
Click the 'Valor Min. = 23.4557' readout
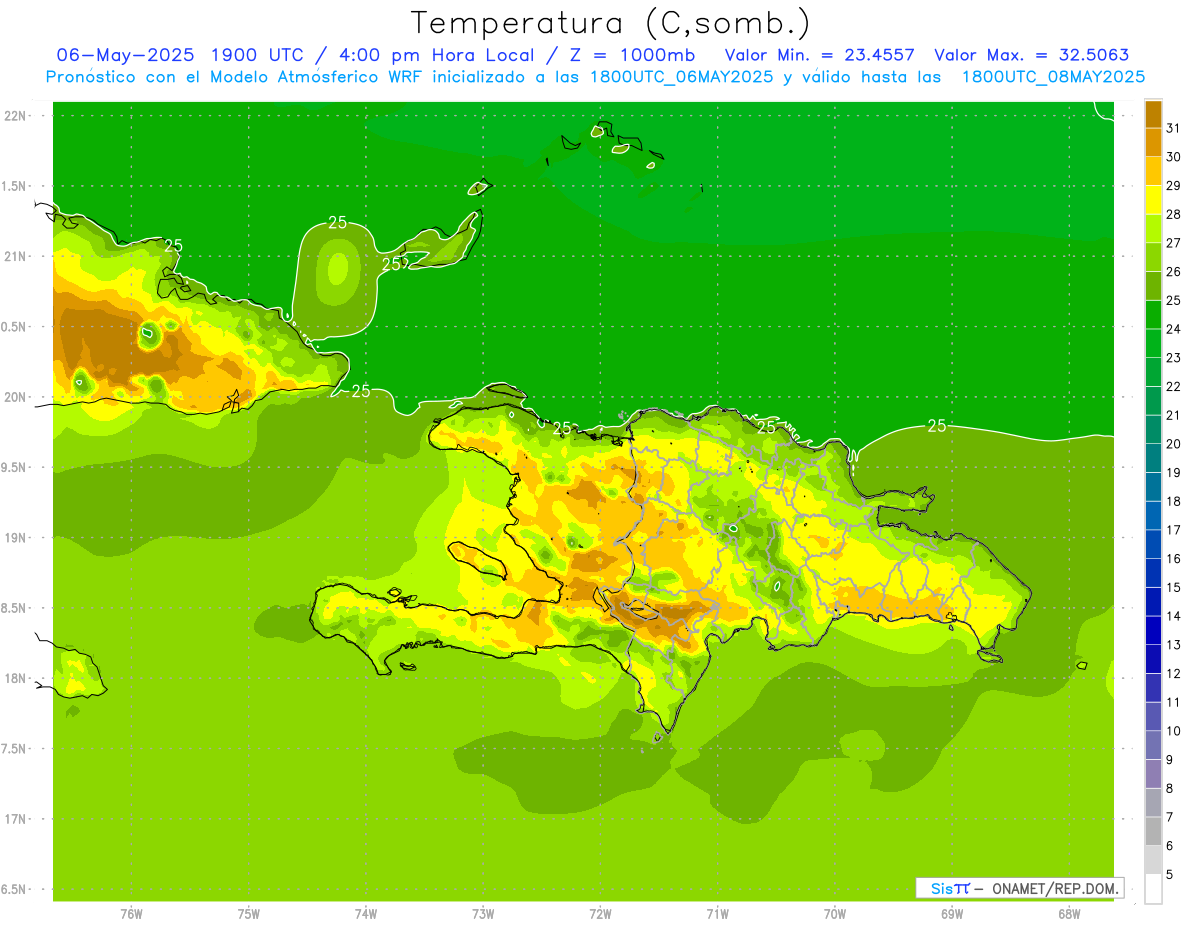pyautogui.click(x=820, y=55)
